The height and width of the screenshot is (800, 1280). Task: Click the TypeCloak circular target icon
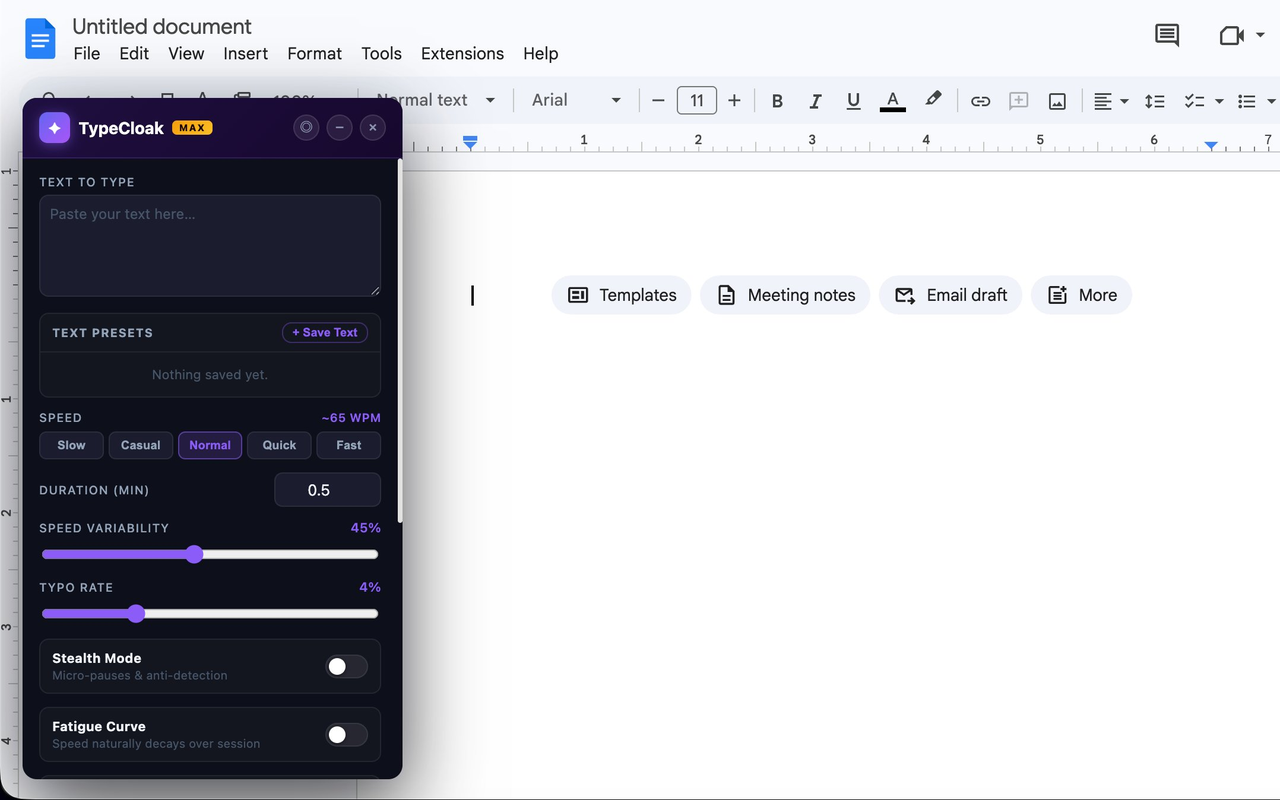click(x=306, y=128)
